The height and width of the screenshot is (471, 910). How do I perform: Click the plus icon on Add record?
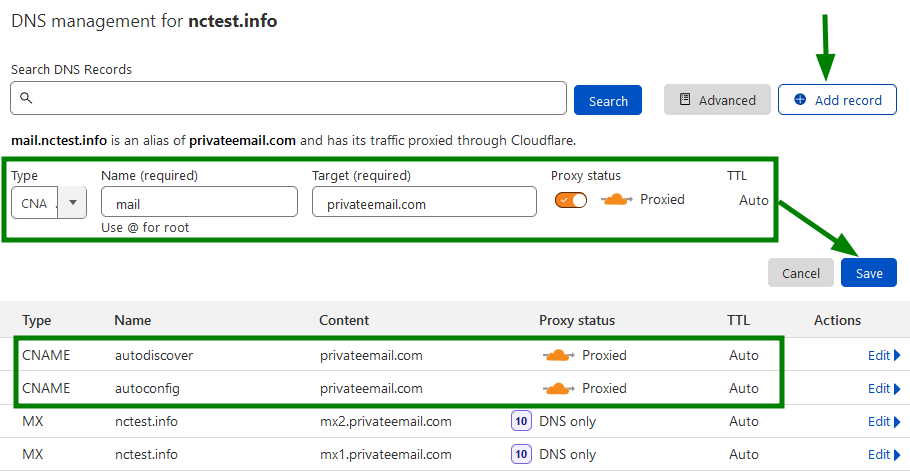point(800,100)
